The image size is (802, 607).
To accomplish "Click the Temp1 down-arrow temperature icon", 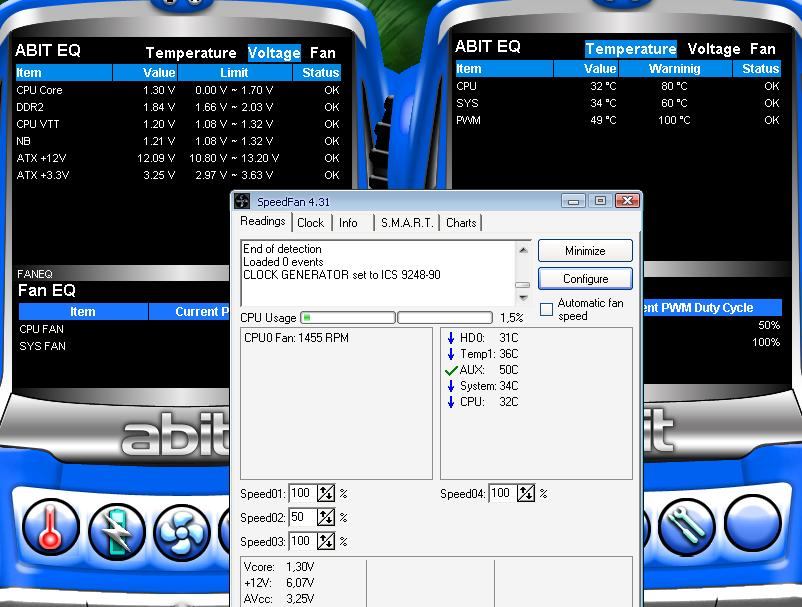I will pos(451,354).
